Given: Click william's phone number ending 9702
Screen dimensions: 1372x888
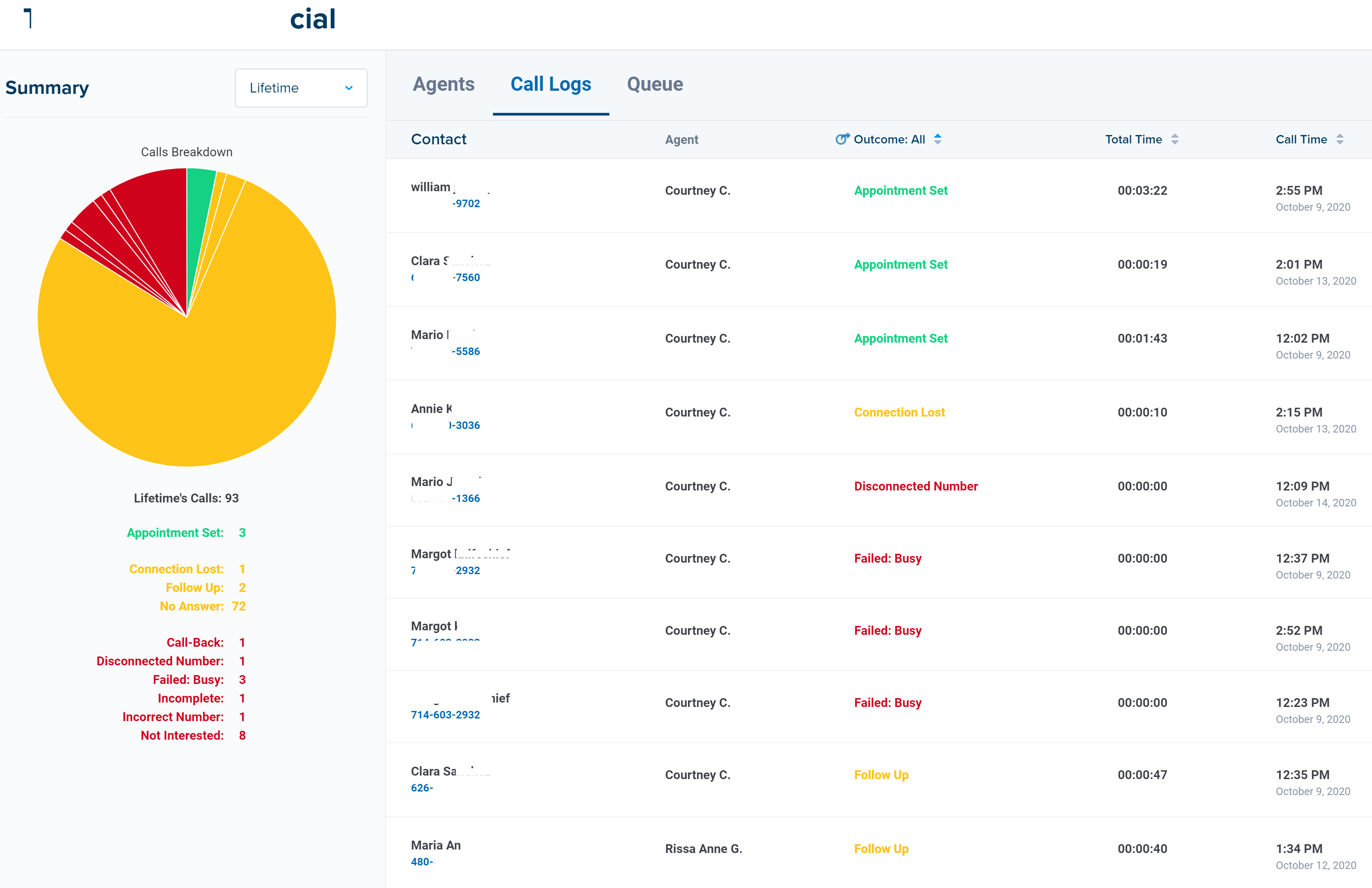Looking at the screenshot, I should pos(466,204).
